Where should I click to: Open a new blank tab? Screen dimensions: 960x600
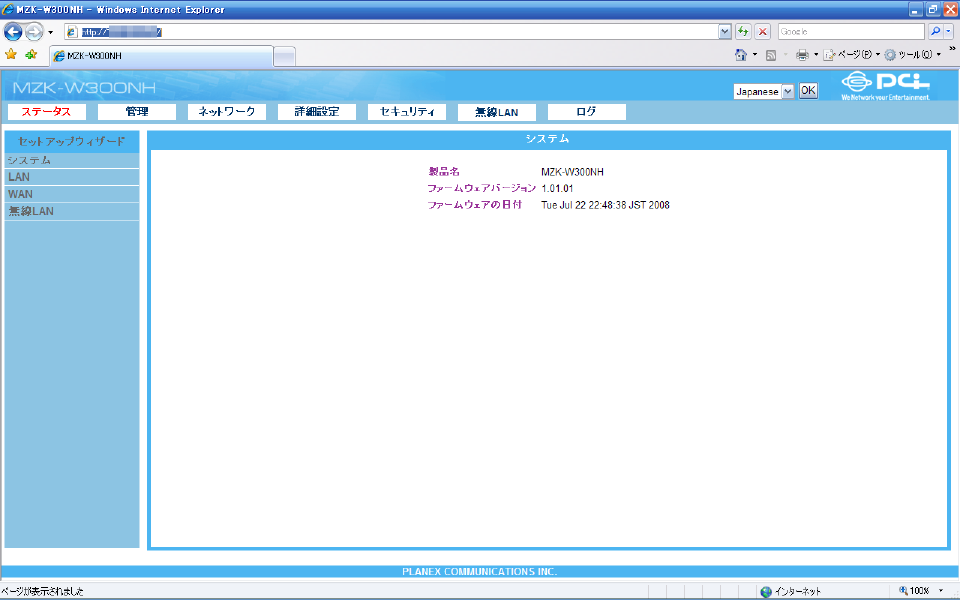pos(285,56)
